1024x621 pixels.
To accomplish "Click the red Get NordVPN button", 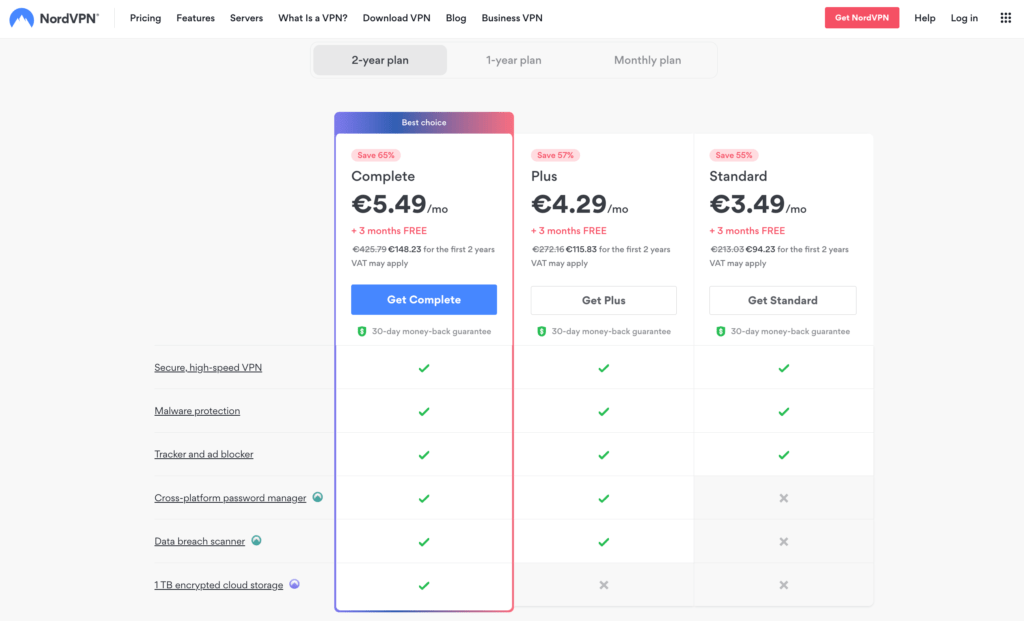I will (861, 17).
